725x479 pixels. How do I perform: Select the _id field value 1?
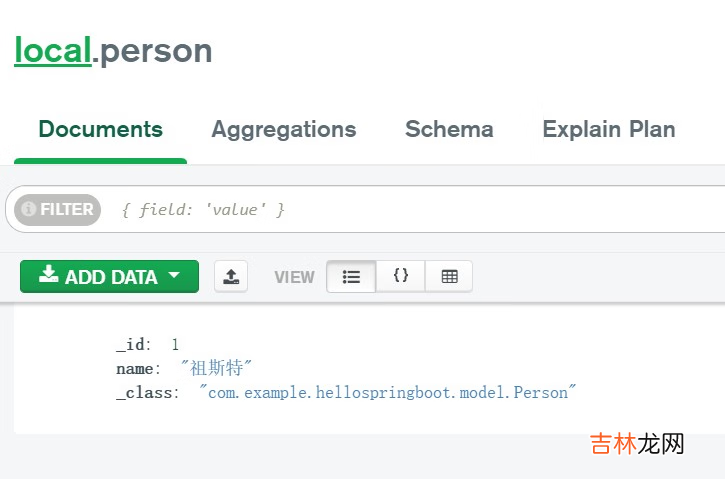(x=175, y=345)
